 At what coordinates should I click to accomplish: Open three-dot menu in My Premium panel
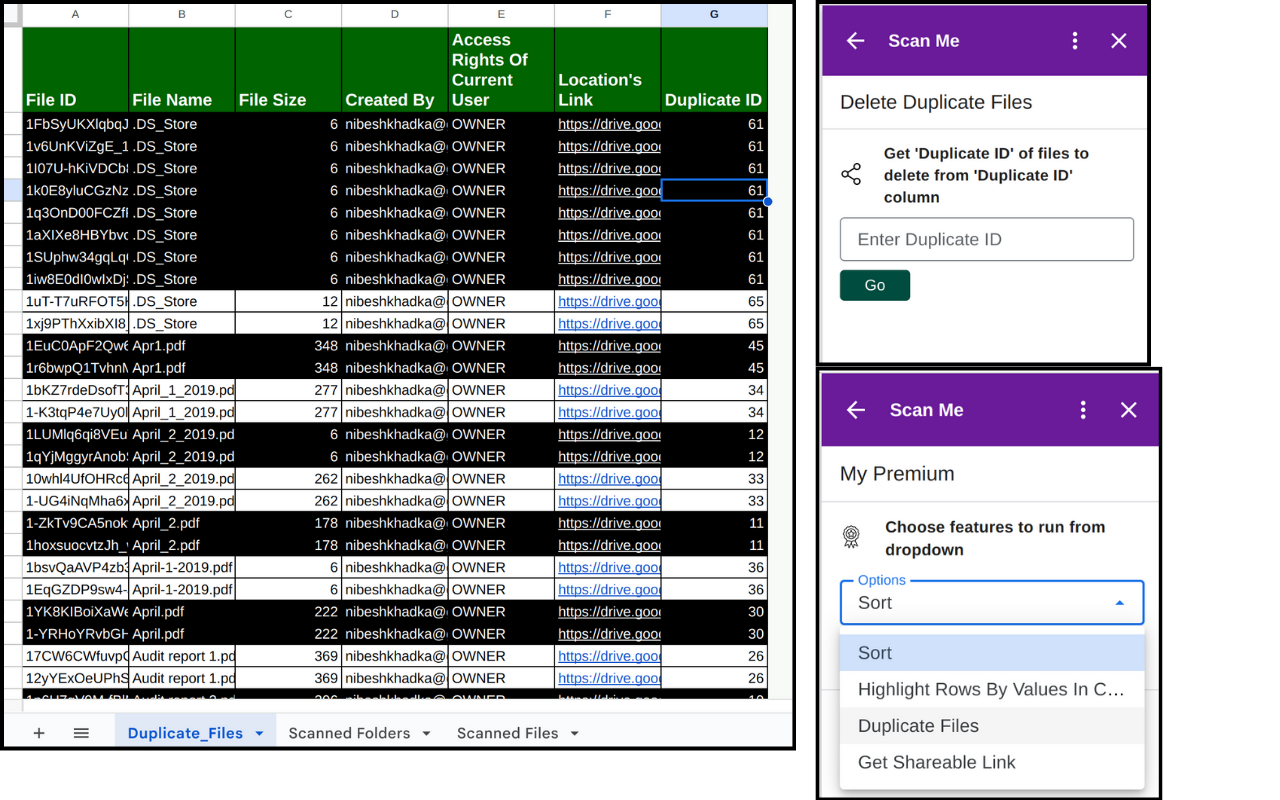tap(1083, 410)
